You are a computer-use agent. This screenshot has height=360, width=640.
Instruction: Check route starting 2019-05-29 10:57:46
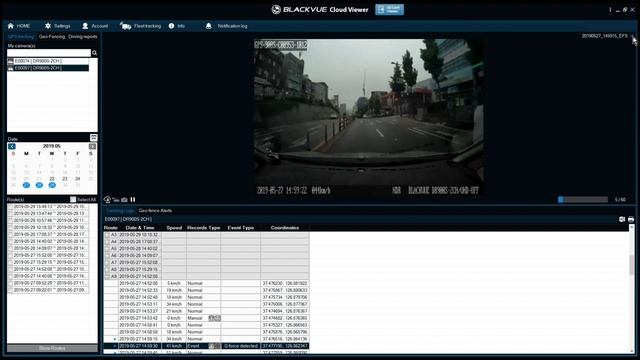(10, 220)
